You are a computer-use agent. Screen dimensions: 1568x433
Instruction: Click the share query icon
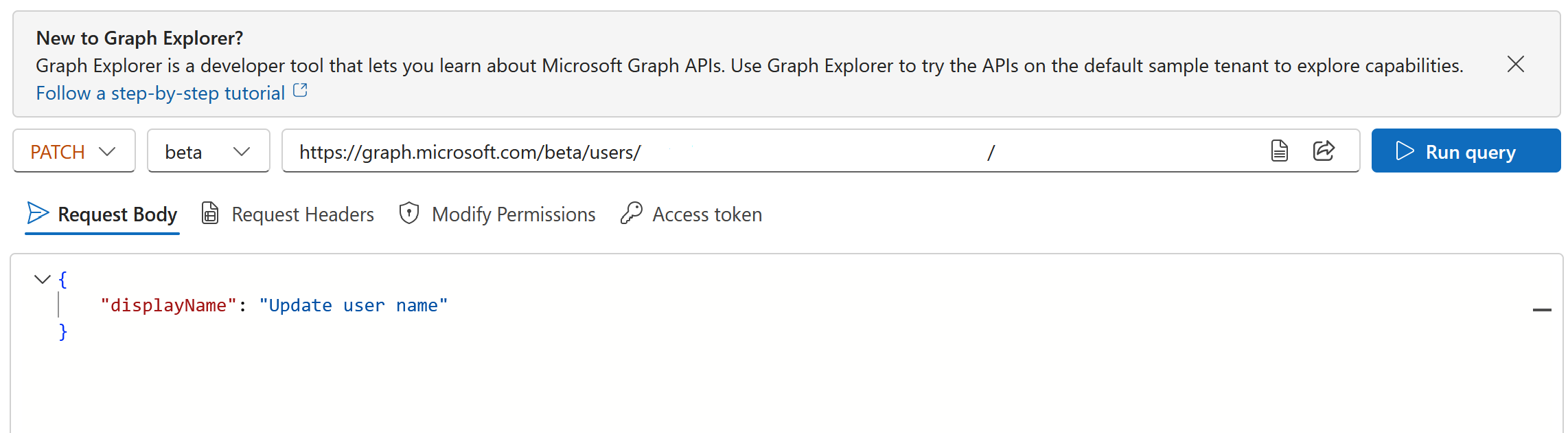(1323, 151)
